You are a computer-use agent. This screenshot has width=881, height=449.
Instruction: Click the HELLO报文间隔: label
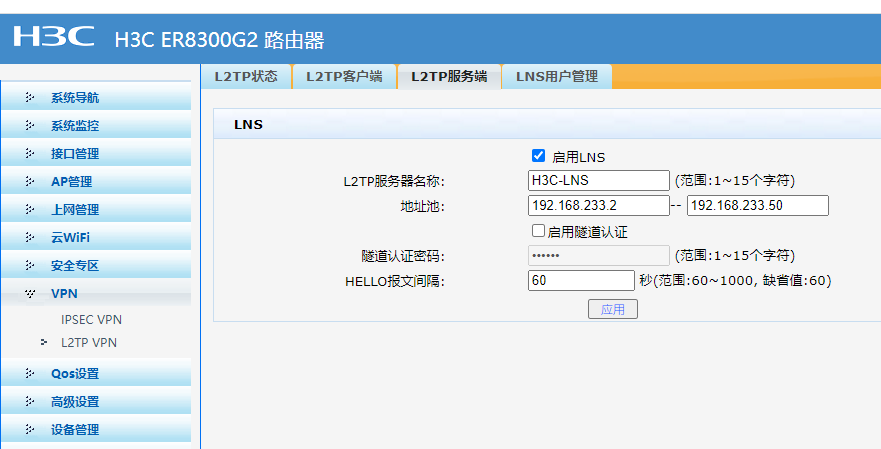395,282
